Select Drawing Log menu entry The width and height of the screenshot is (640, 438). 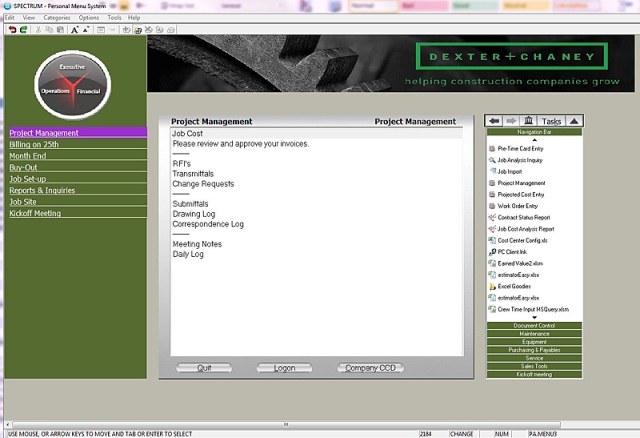coord(317,214)
